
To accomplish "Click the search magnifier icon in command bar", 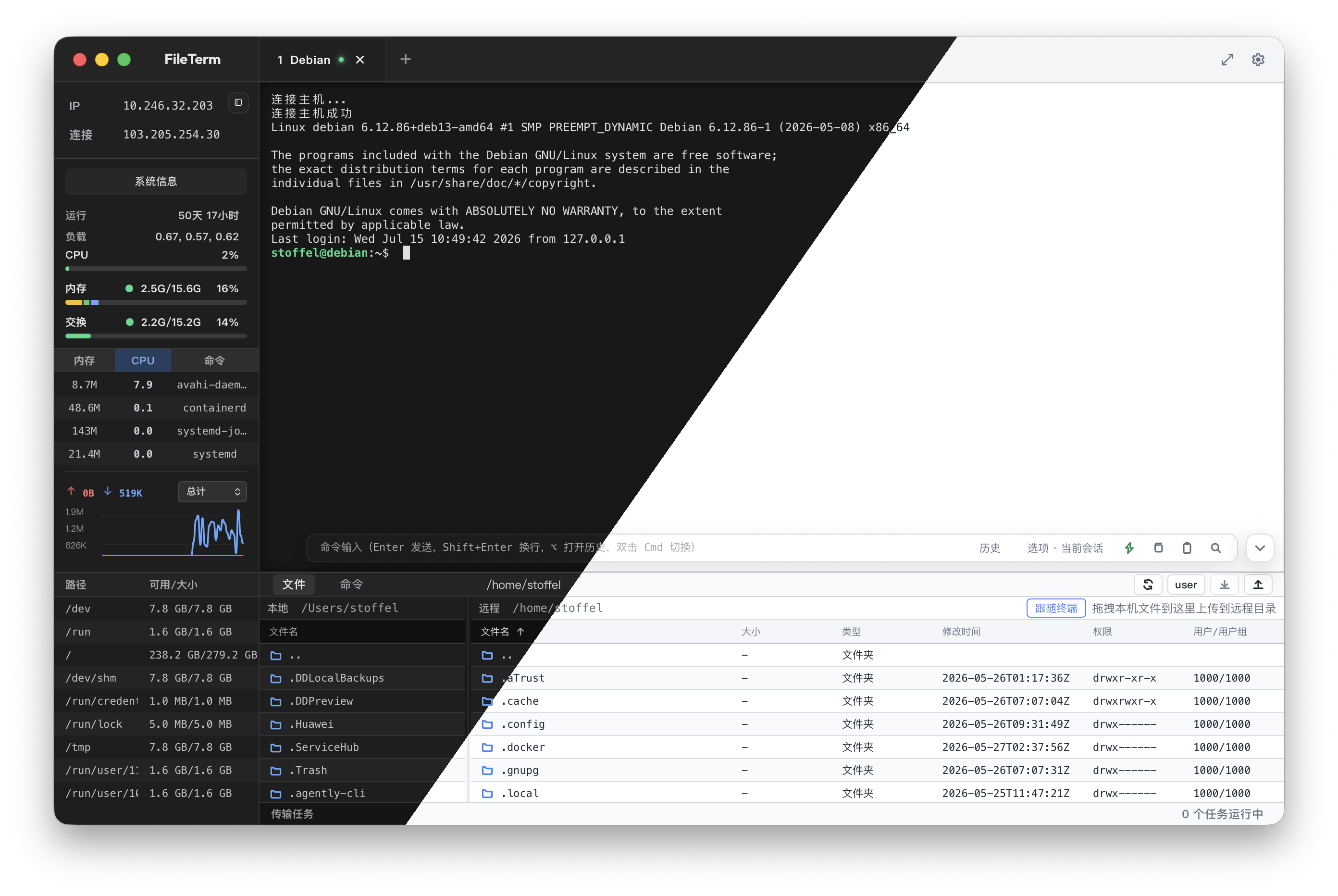I will click(1216, 548).
